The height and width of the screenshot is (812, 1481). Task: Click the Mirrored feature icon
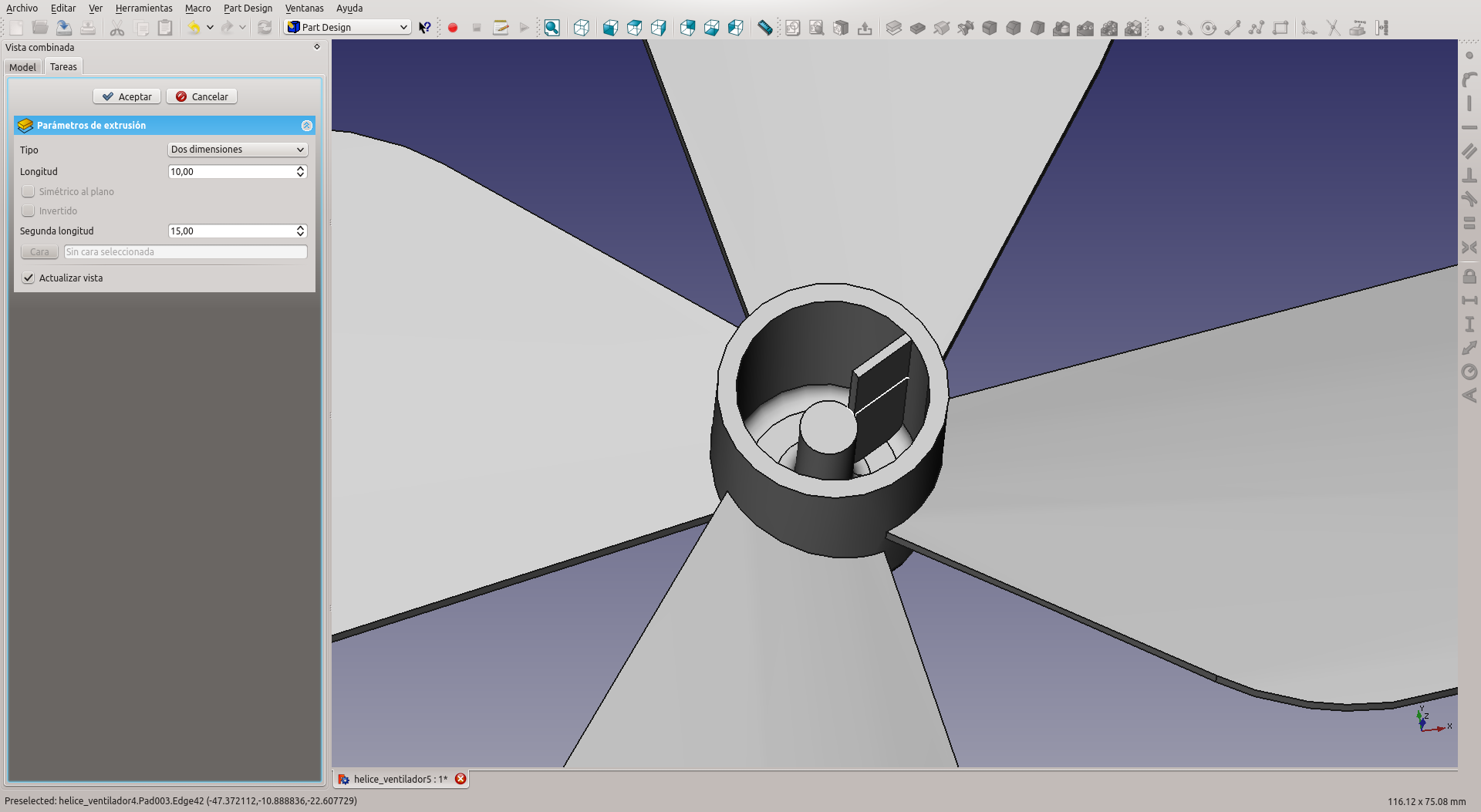[x=1061, y=28]
